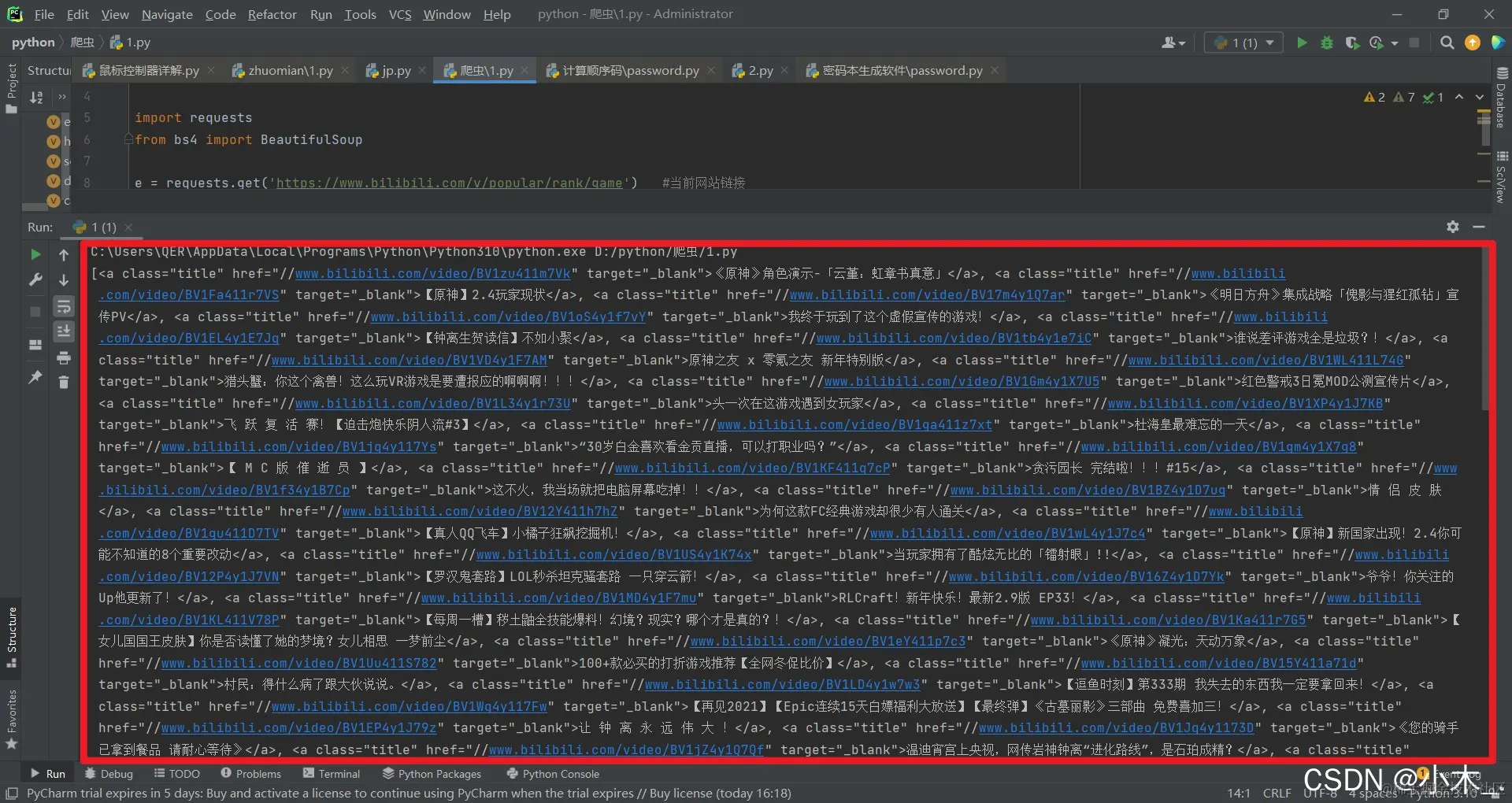Run with Coverage from the top toolbar

pos(1352,43)
